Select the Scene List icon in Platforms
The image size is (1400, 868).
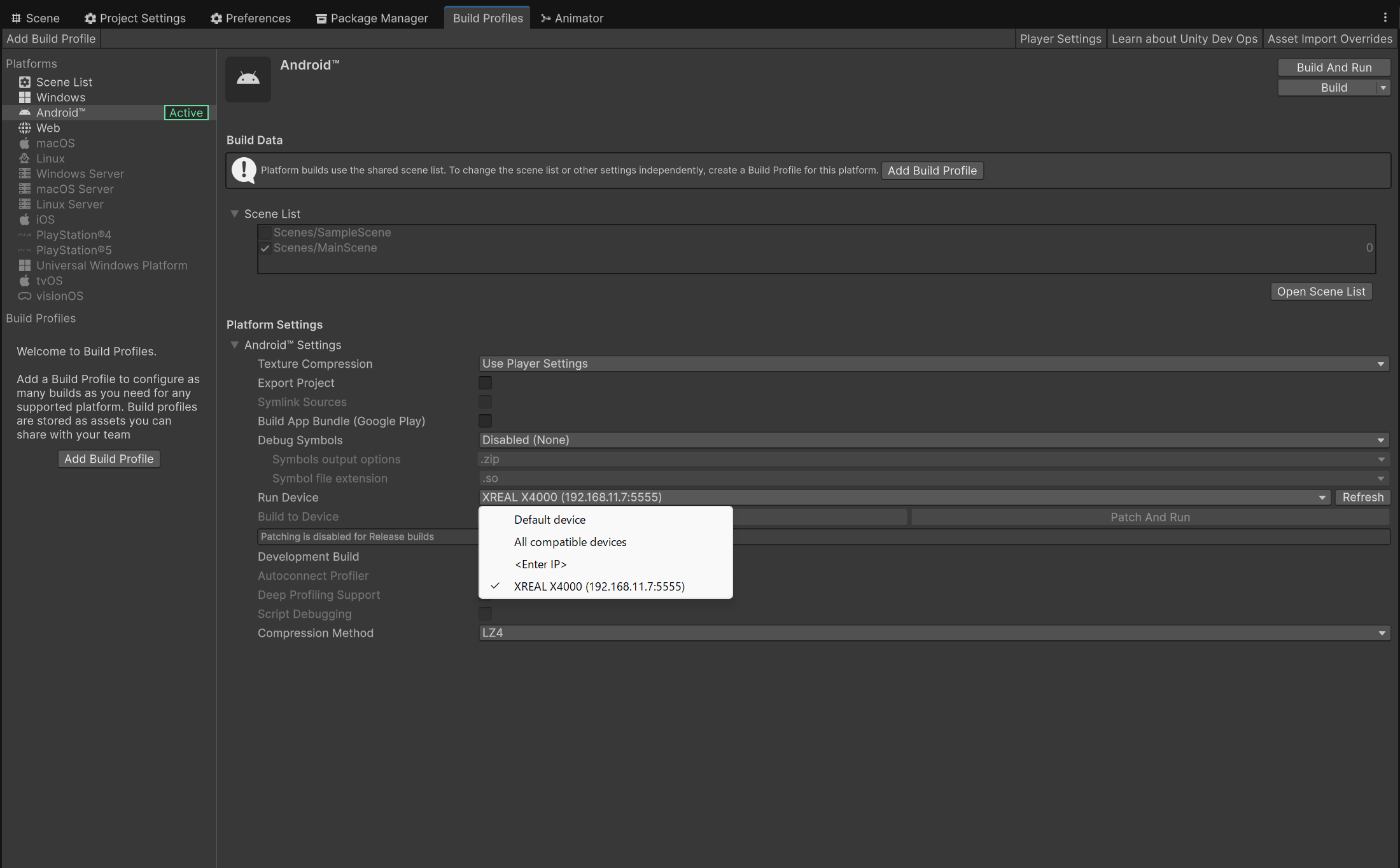click(25, 82)
